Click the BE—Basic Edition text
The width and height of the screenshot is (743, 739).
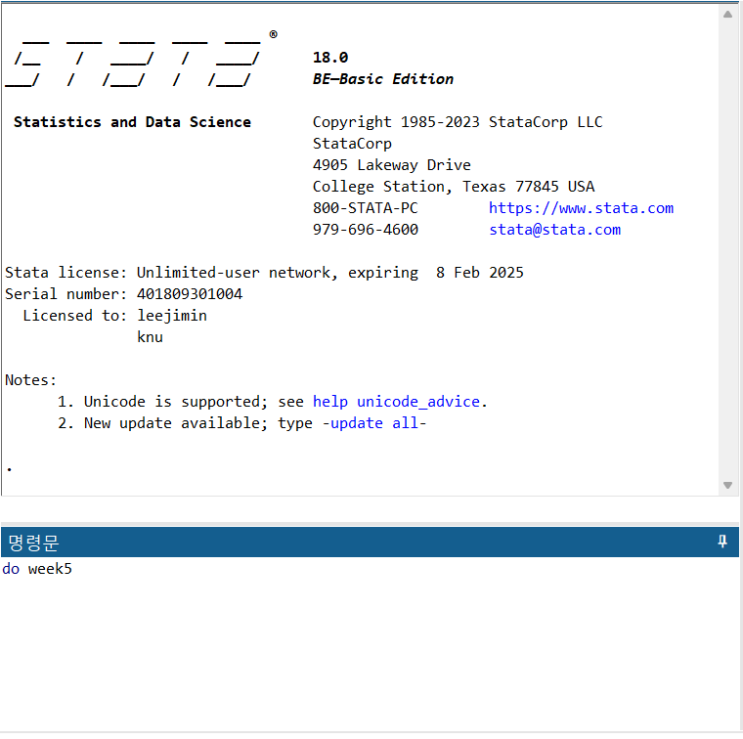pos(383,79)
